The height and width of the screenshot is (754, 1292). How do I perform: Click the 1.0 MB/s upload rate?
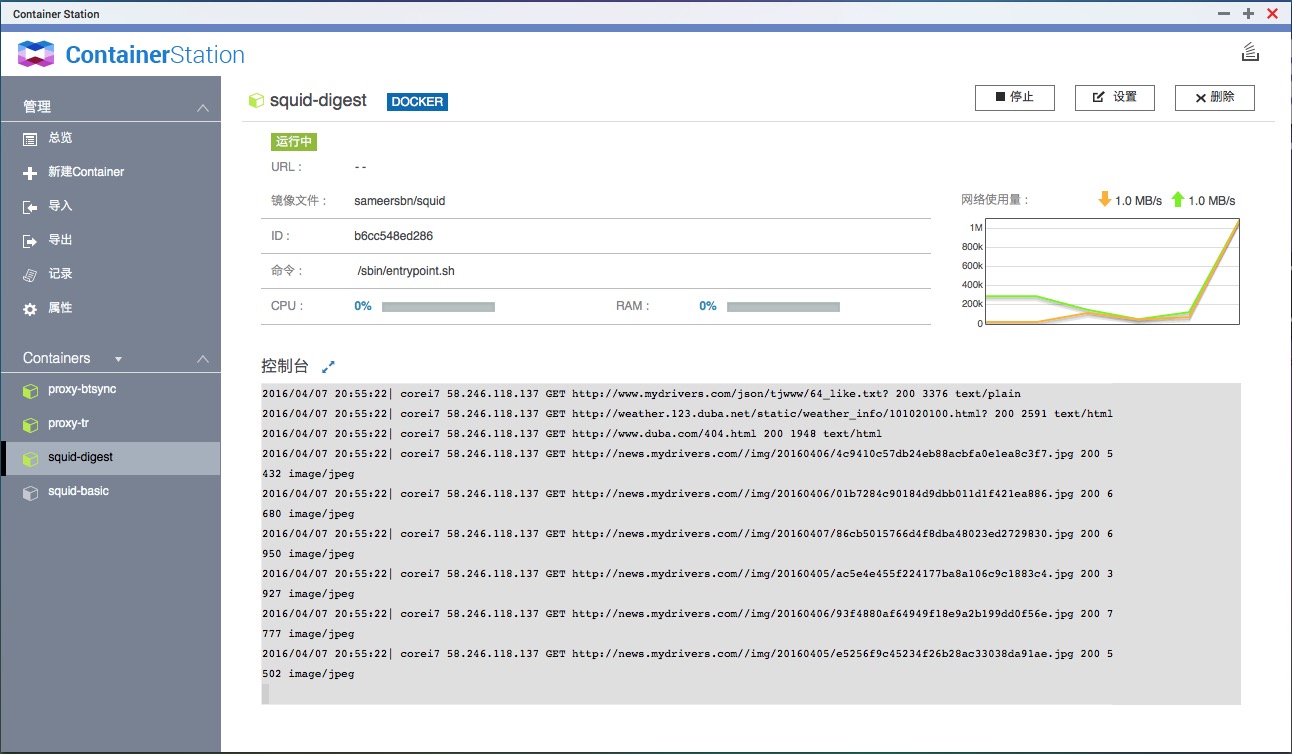point(1212,201)
